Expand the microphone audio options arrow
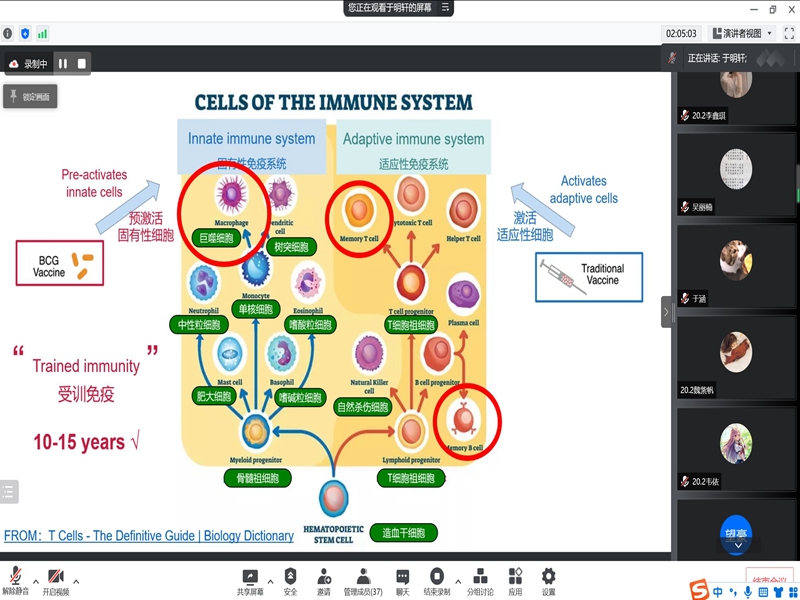The image size is (800, 600). (36, 580)
